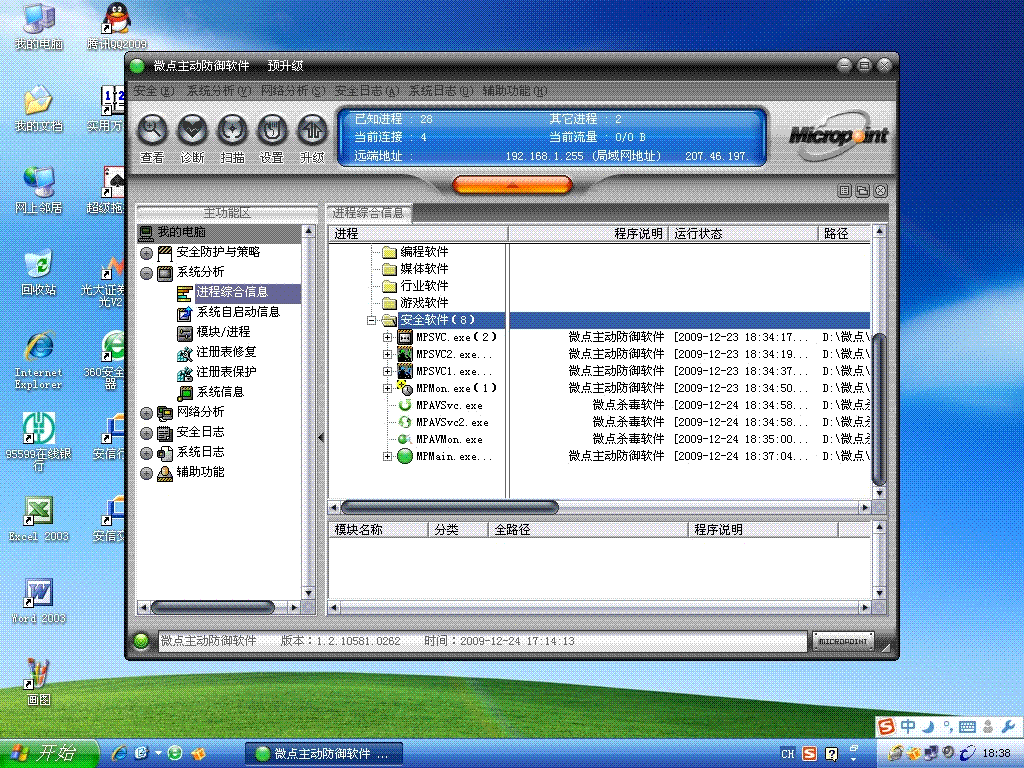Expand the 辅助功能 tree node
1024x768 pixels.
click(146, 473)
